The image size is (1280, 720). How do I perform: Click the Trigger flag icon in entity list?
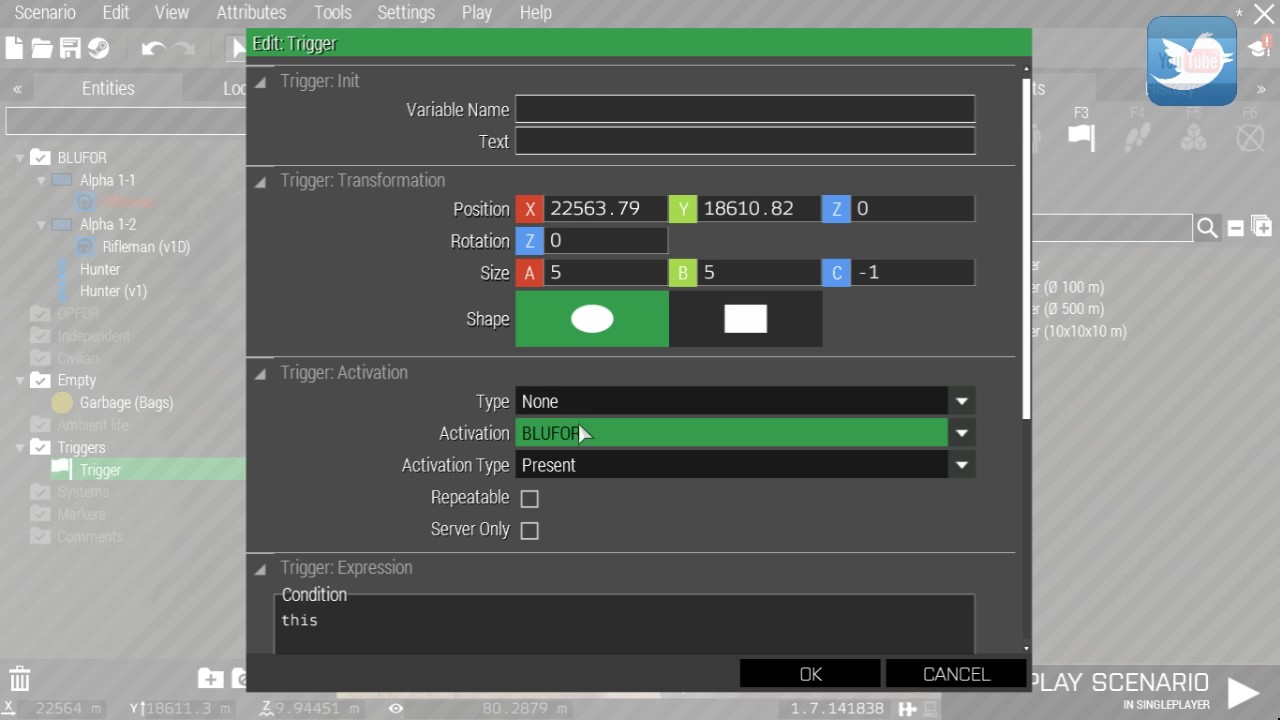pos(62,469)
